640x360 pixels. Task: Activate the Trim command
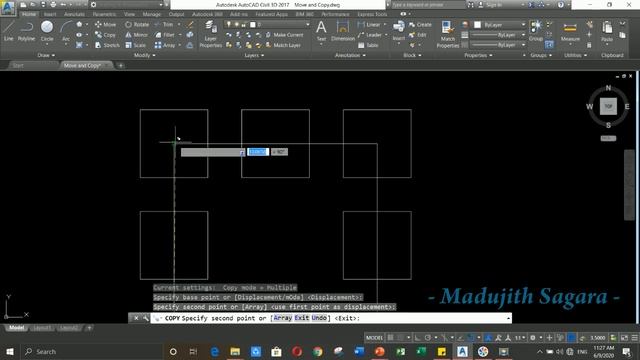click(x=164, y=24)
